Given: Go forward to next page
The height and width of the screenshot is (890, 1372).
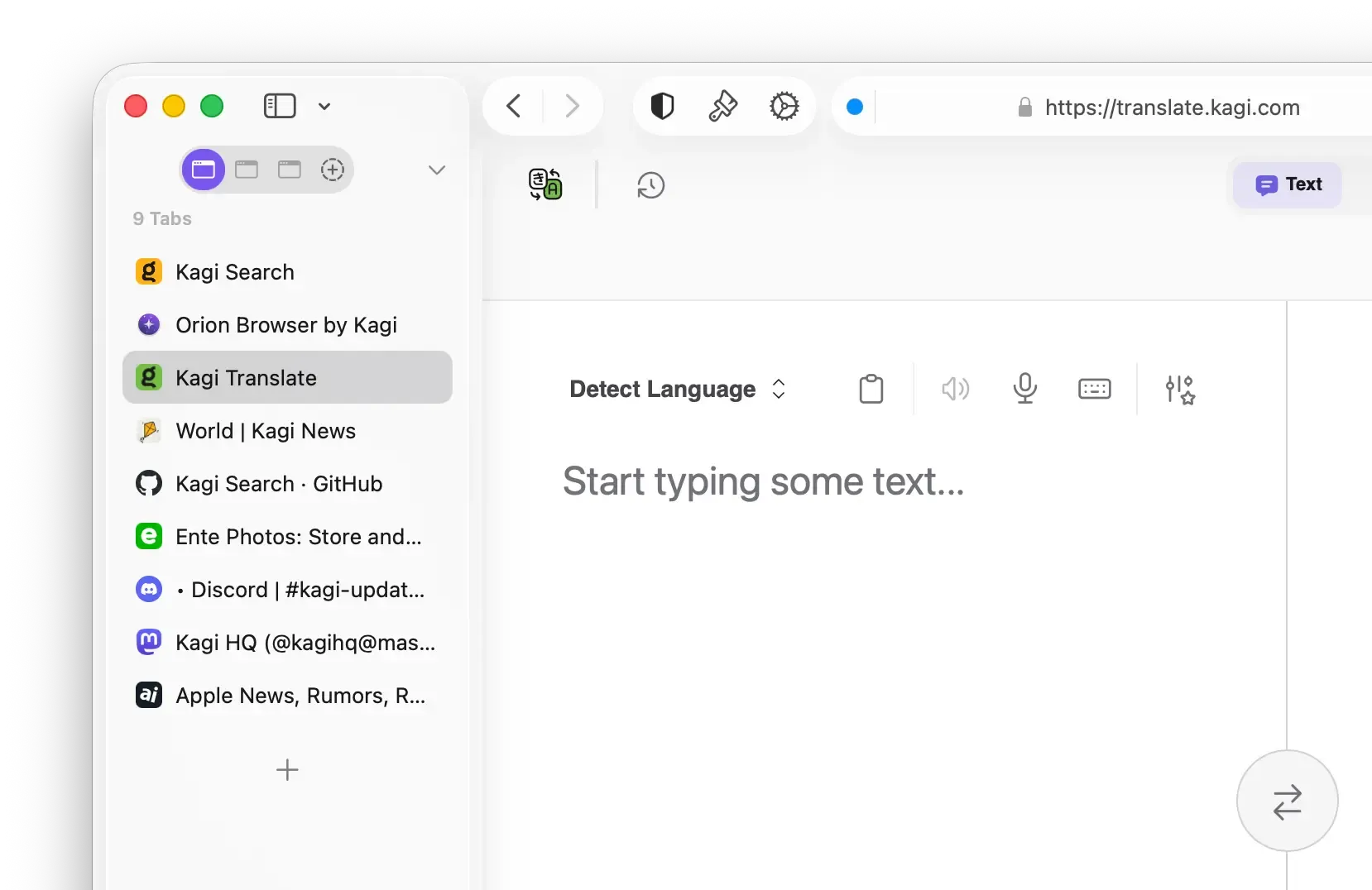Looking at the screenshot, I should click(572, 106).
